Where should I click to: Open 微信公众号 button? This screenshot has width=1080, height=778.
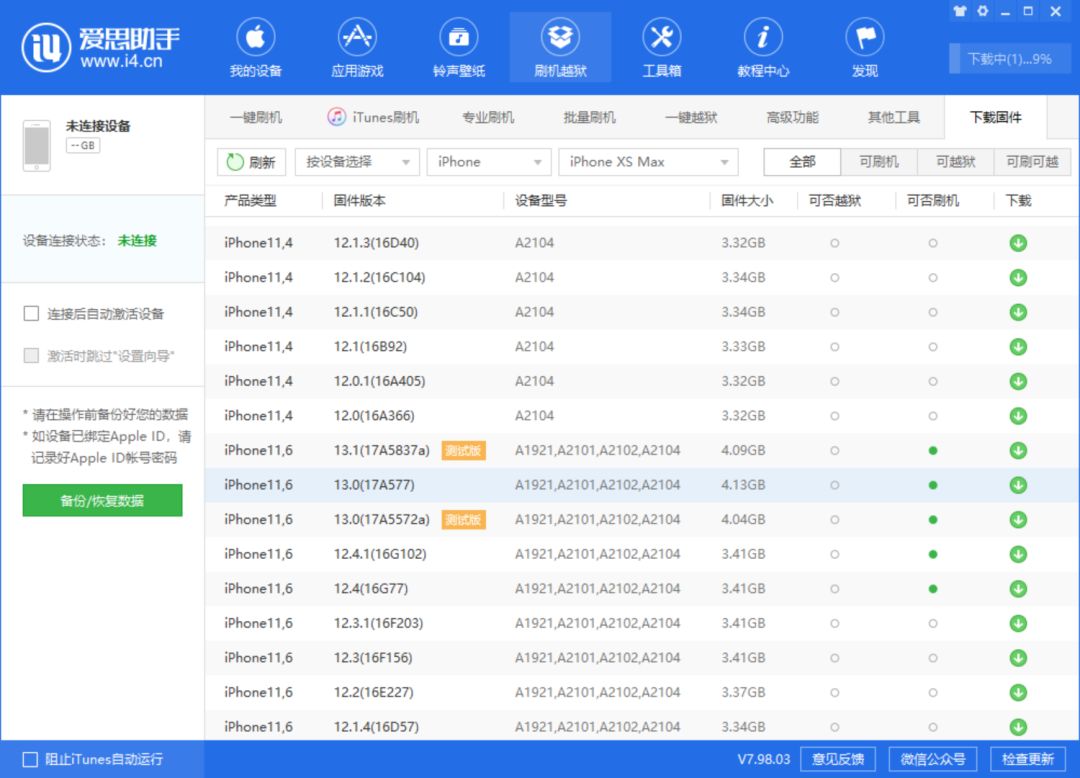[933, 759]
